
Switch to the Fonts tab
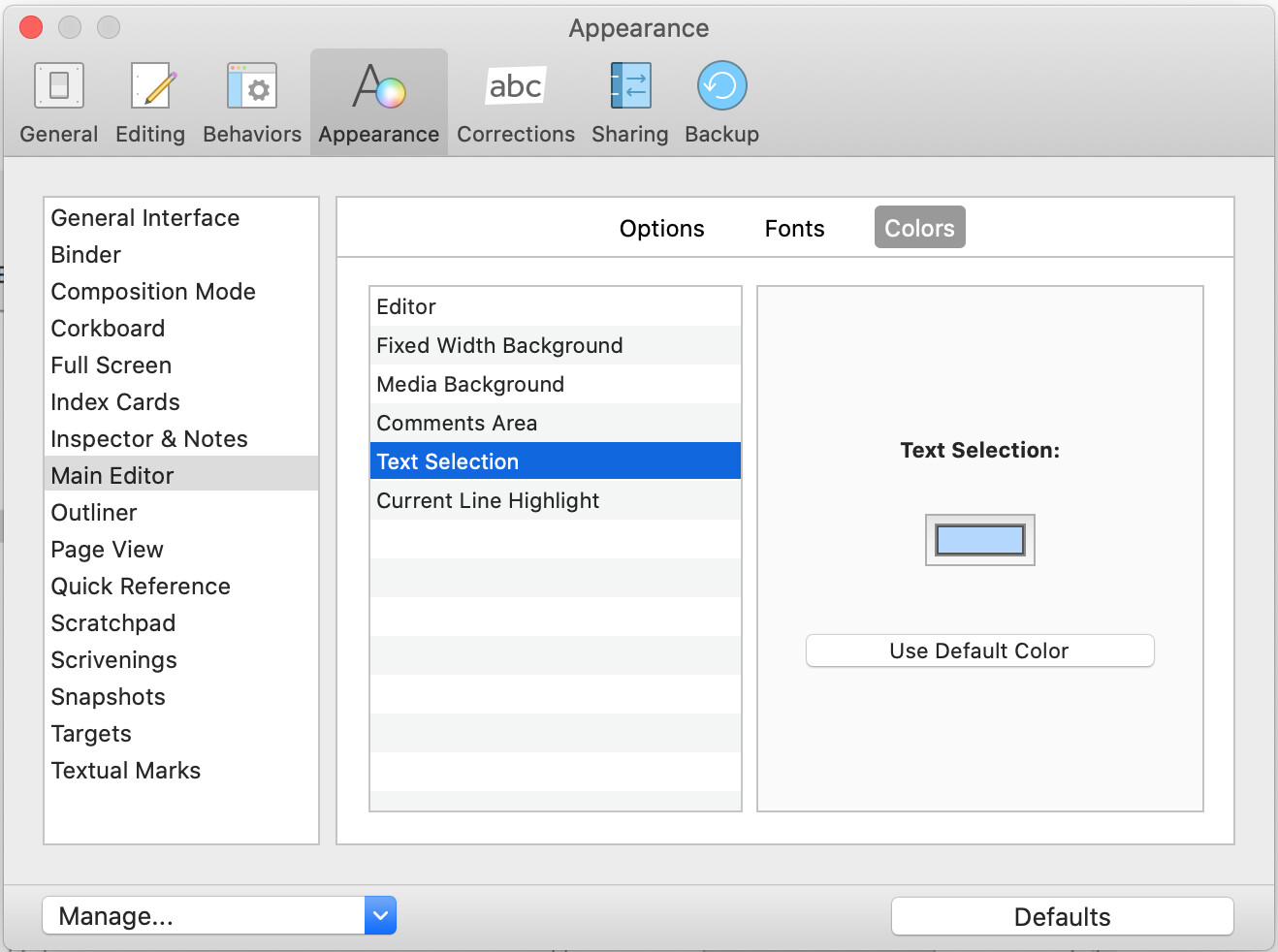pos(793,228)
